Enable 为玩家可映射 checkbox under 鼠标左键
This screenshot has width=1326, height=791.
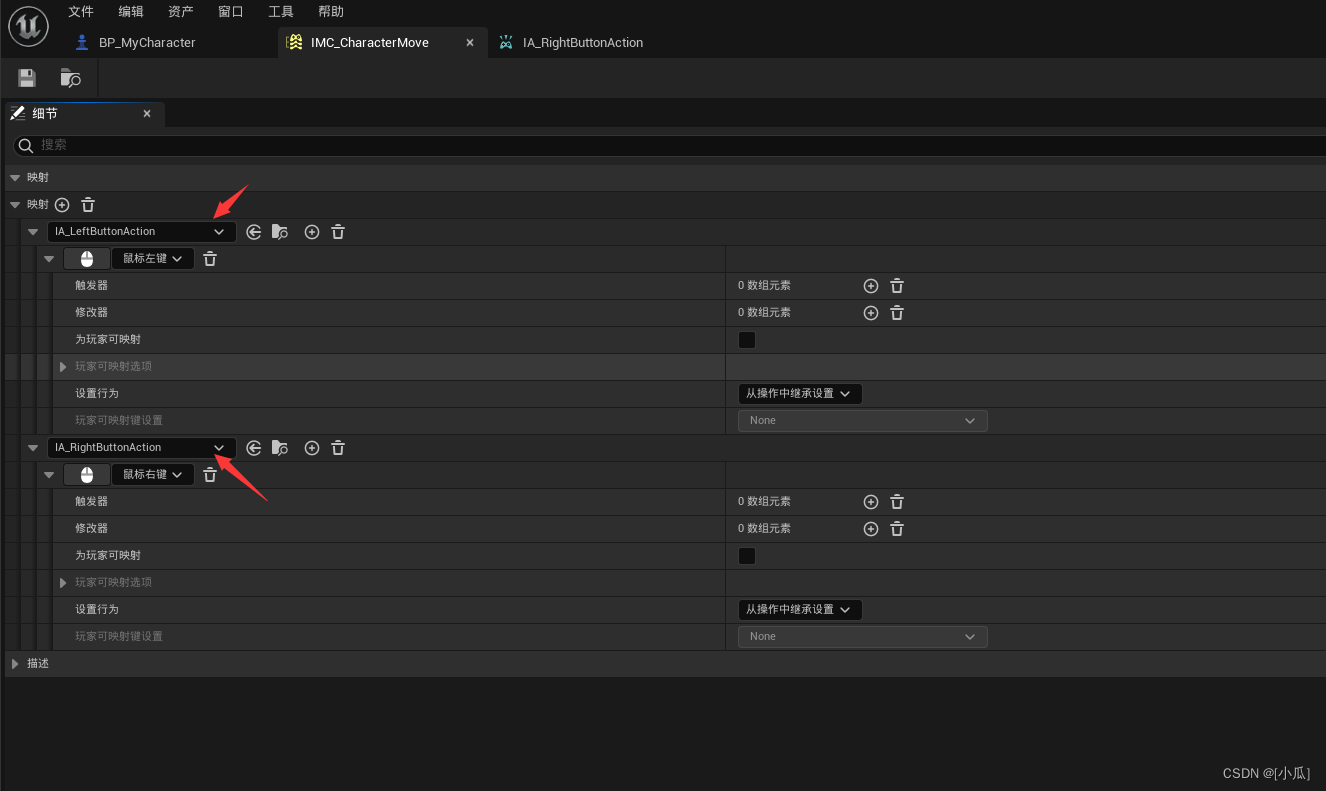click(747, 340)
